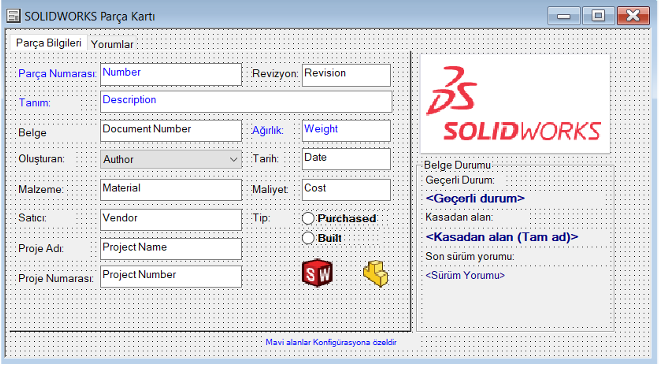Viewport: 660px width, 365px height.
Task: Click the Material input field
Action: (x=171, y=189)
